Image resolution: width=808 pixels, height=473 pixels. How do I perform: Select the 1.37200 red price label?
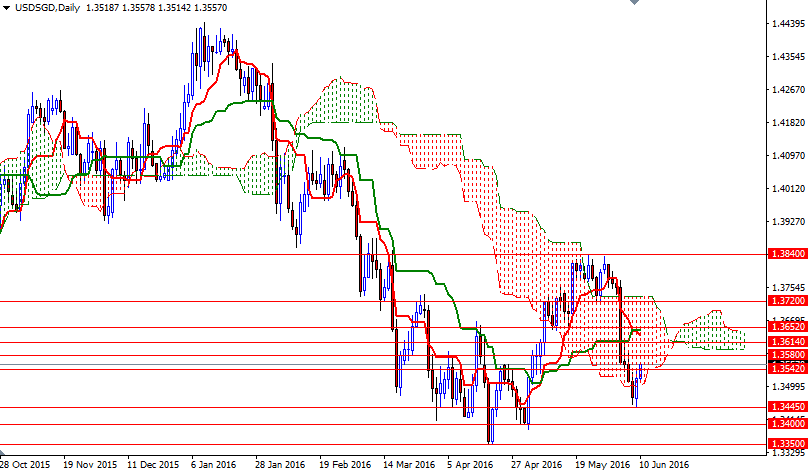(786, 301)
